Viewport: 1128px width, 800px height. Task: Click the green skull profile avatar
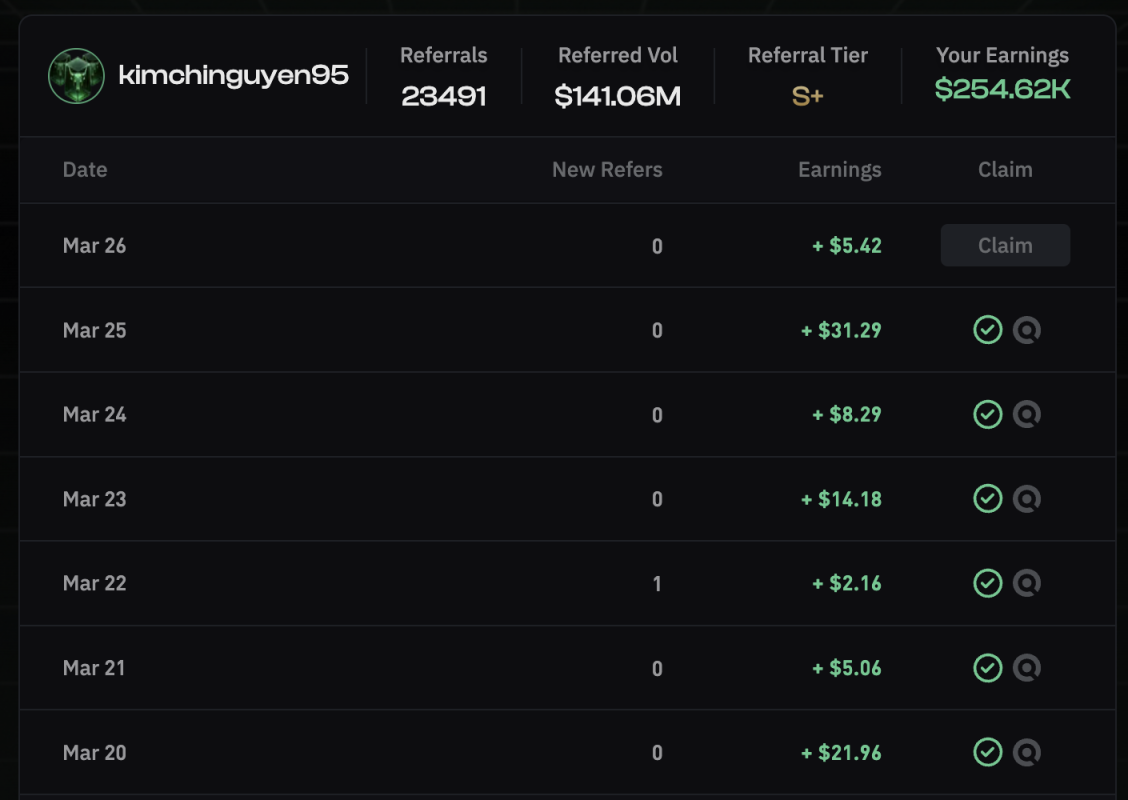(x=76, y=76)
